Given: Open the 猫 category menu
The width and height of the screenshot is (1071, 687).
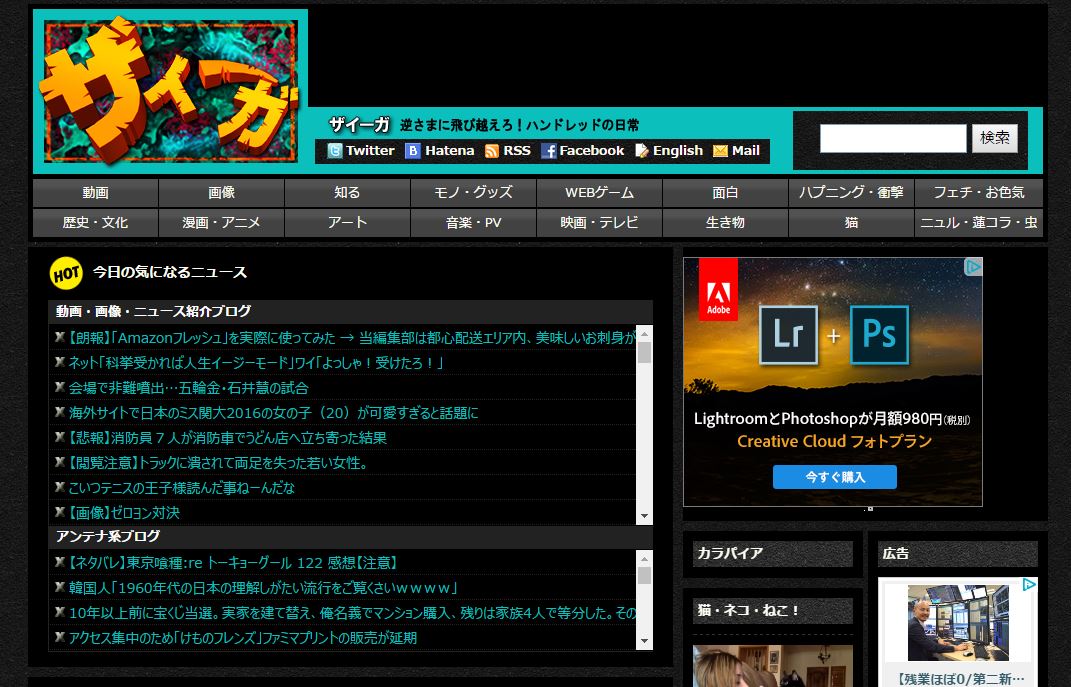Looking at the screenshot, I should point(851,223).
